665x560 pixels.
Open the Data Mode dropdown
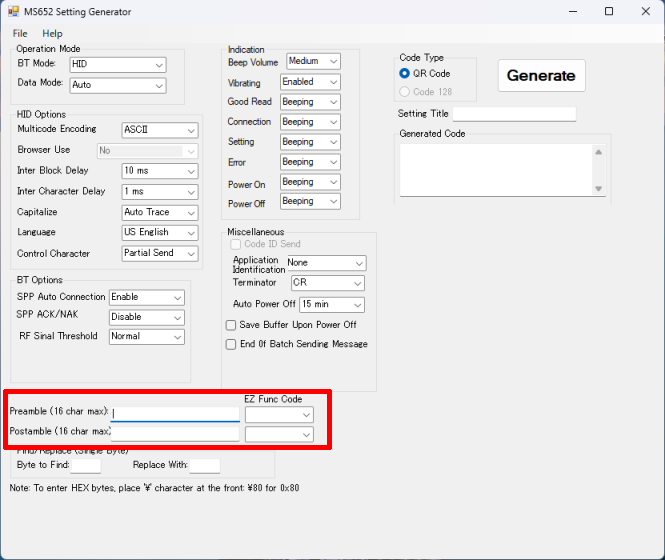coord(117,85)
